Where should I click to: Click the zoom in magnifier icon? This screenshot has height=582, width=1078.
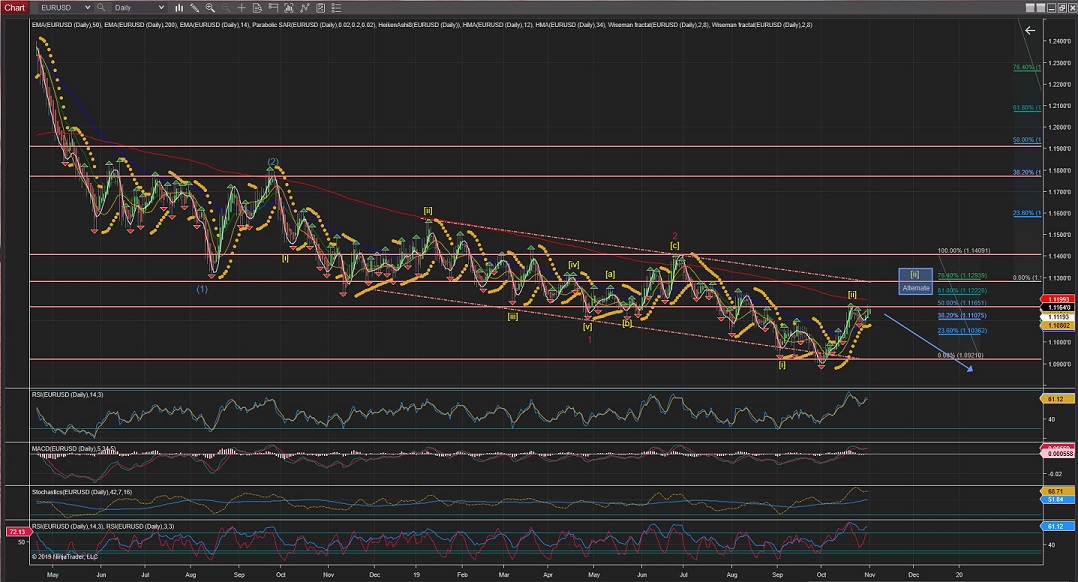pyautogui.click(x=210, y=8)
